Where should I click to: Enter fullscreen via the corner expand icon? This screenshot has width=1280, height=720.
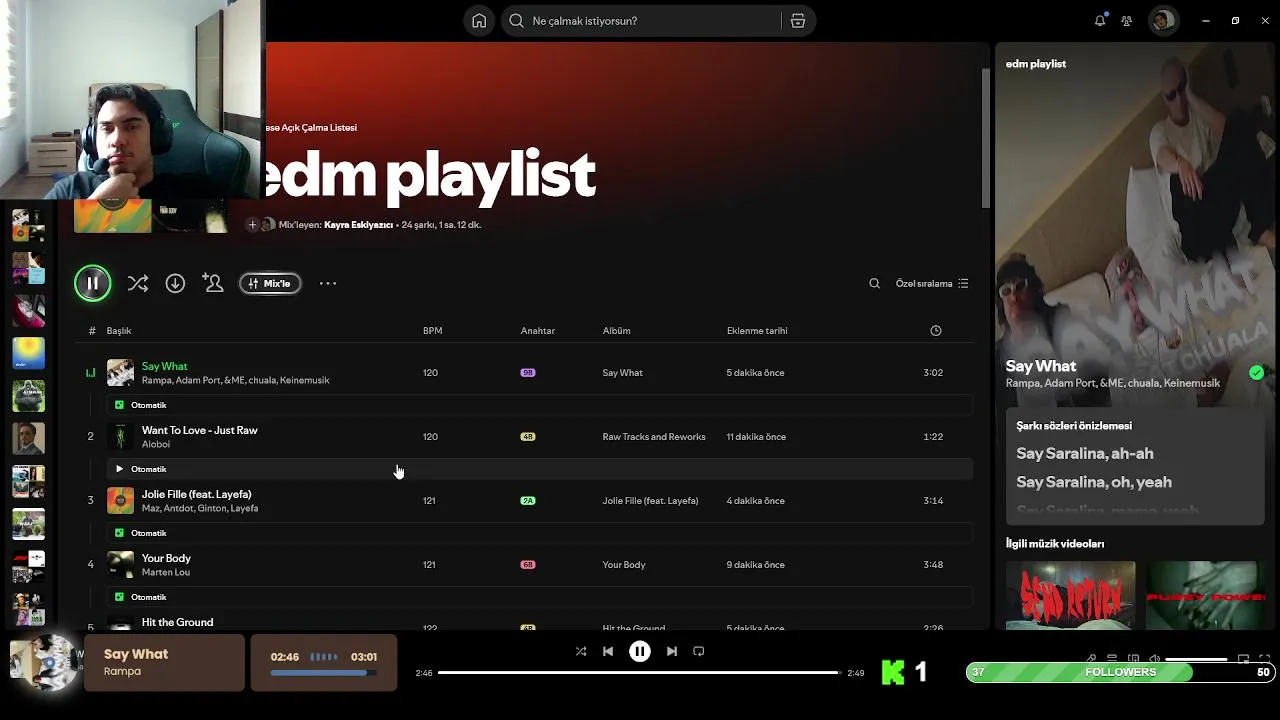[x=1264, y=659]
